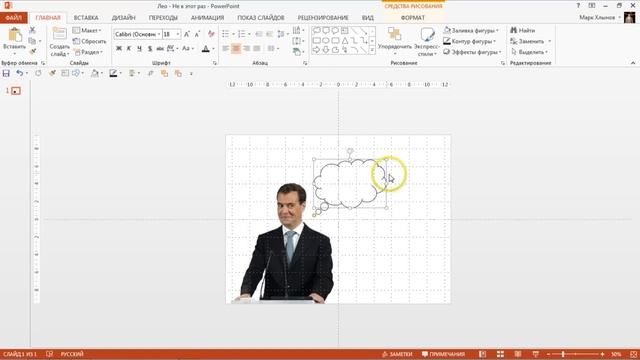
Task: Click the Выделить (Select) button
Action: coord(529,52)
